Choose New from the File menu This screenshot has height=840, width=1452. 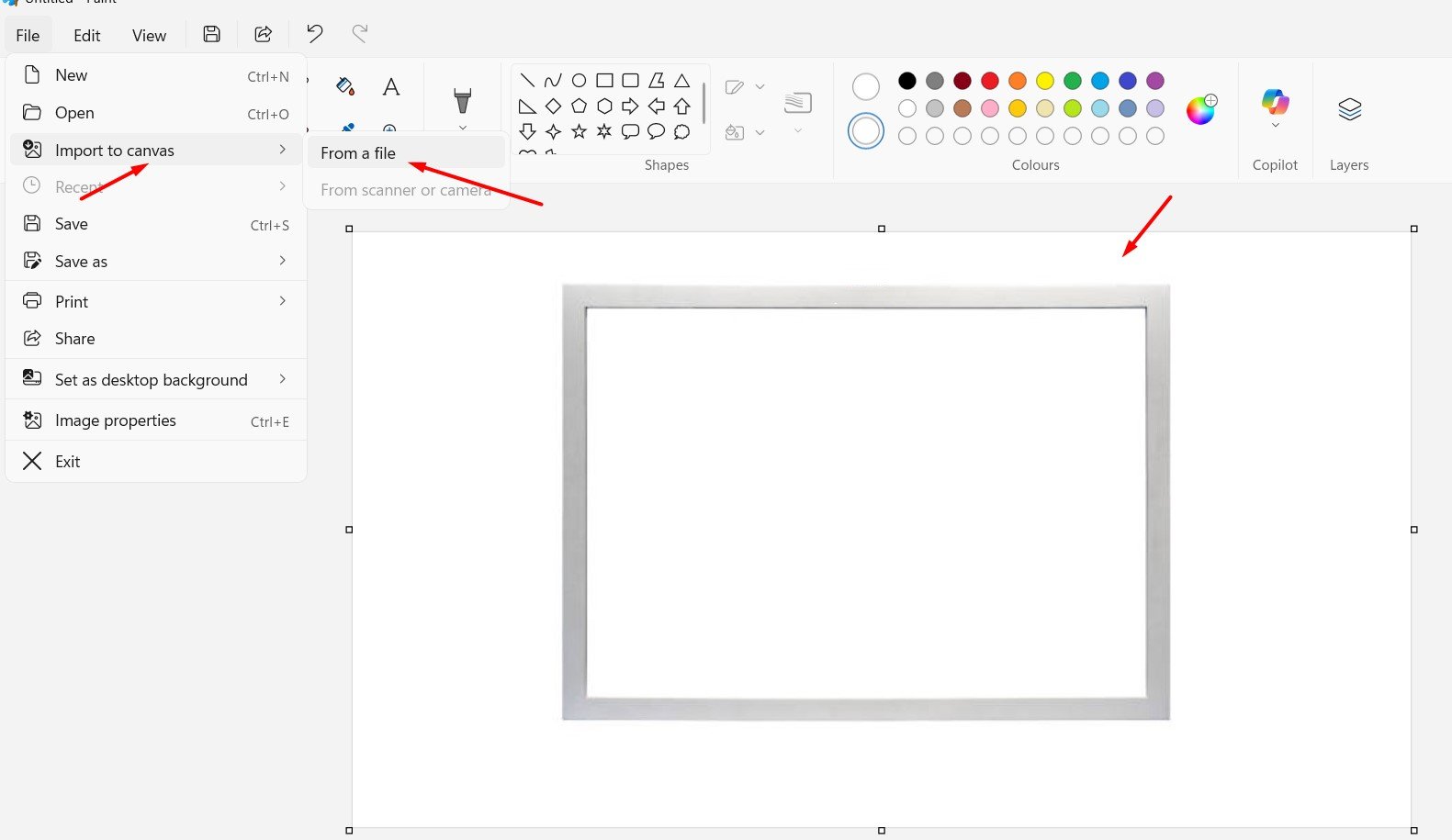(x=156, y=75)
